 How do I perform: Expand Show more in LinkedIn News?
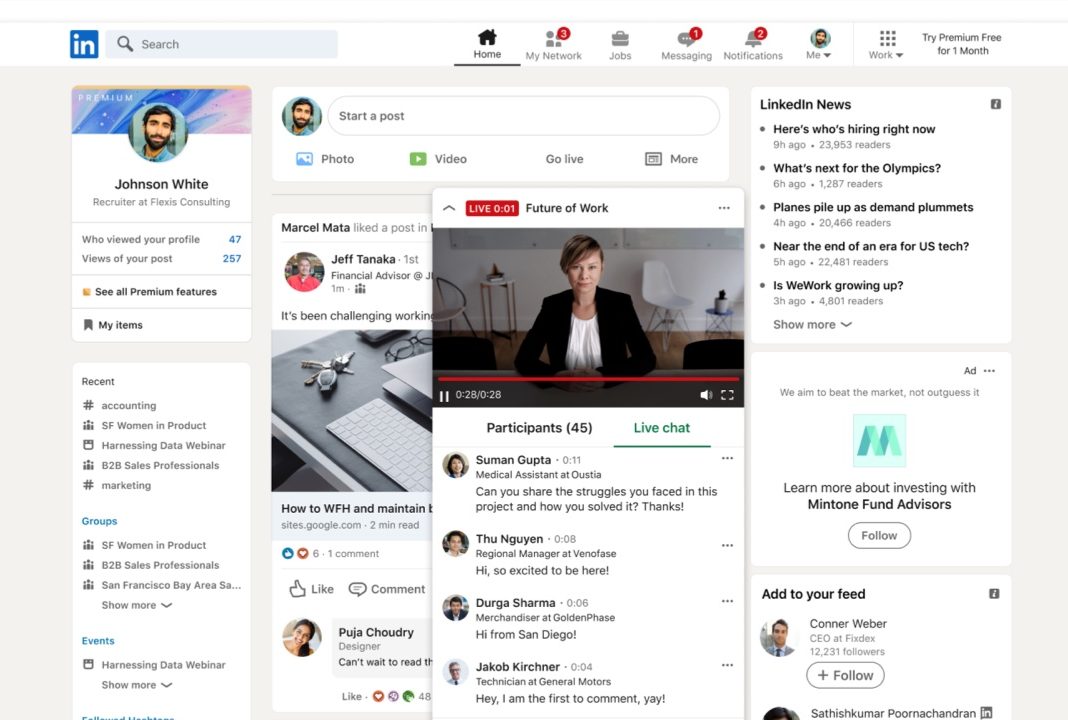tap(812, 325)
